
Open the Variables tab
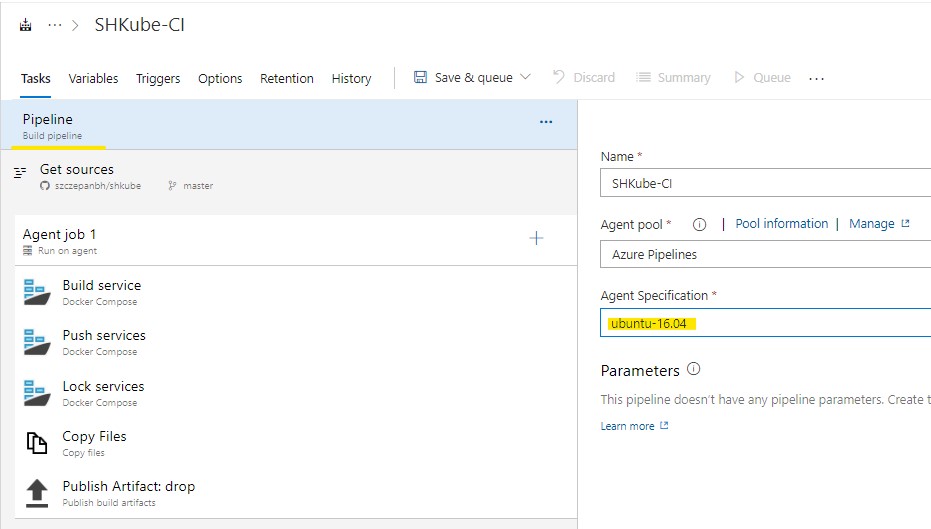(93, 78)
